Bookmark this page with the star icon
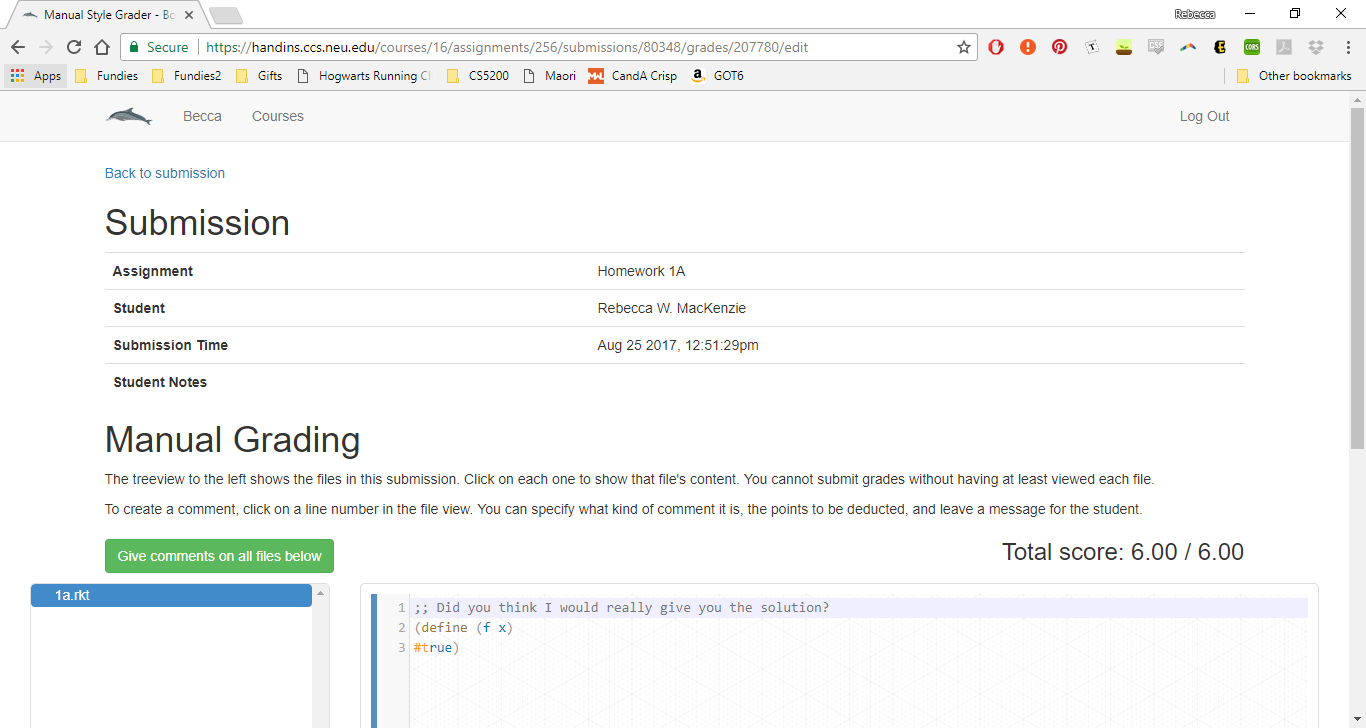The image size is (1366, 728). tap(963, 47)
